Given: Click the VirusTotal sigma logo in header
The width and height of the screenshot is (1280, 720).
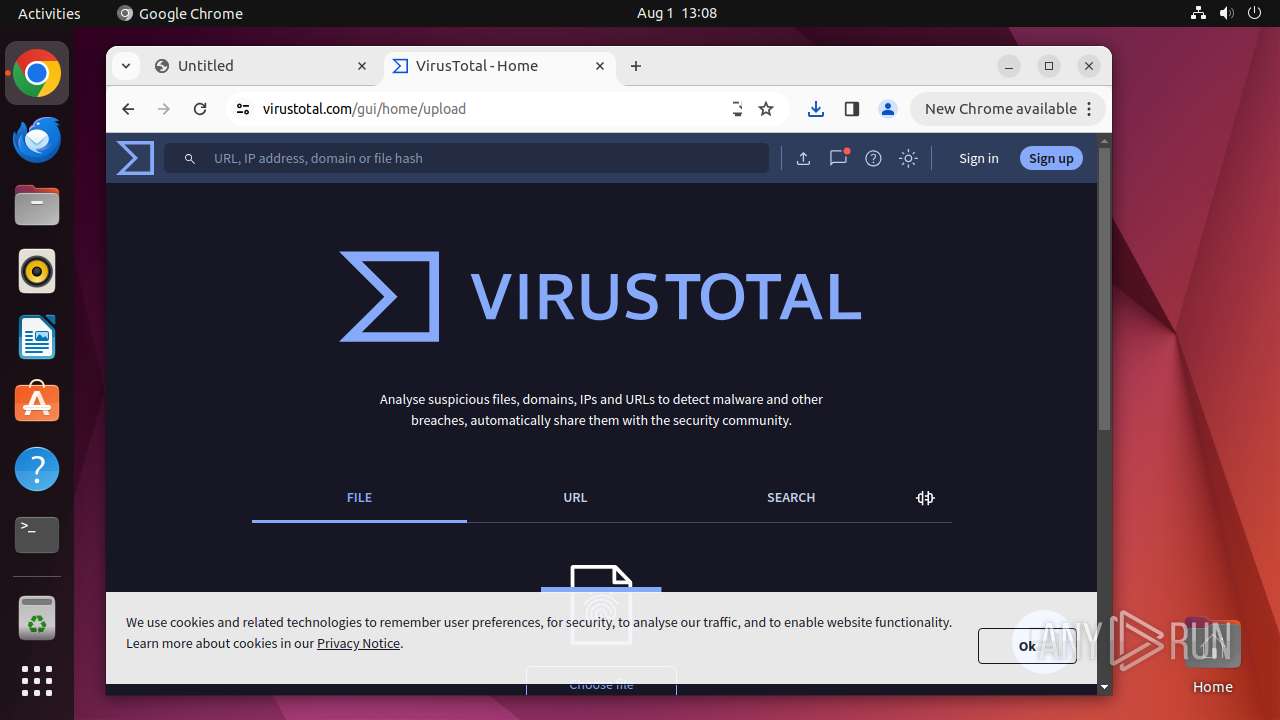Looking at the screenshot, I should tap(135, 158).
